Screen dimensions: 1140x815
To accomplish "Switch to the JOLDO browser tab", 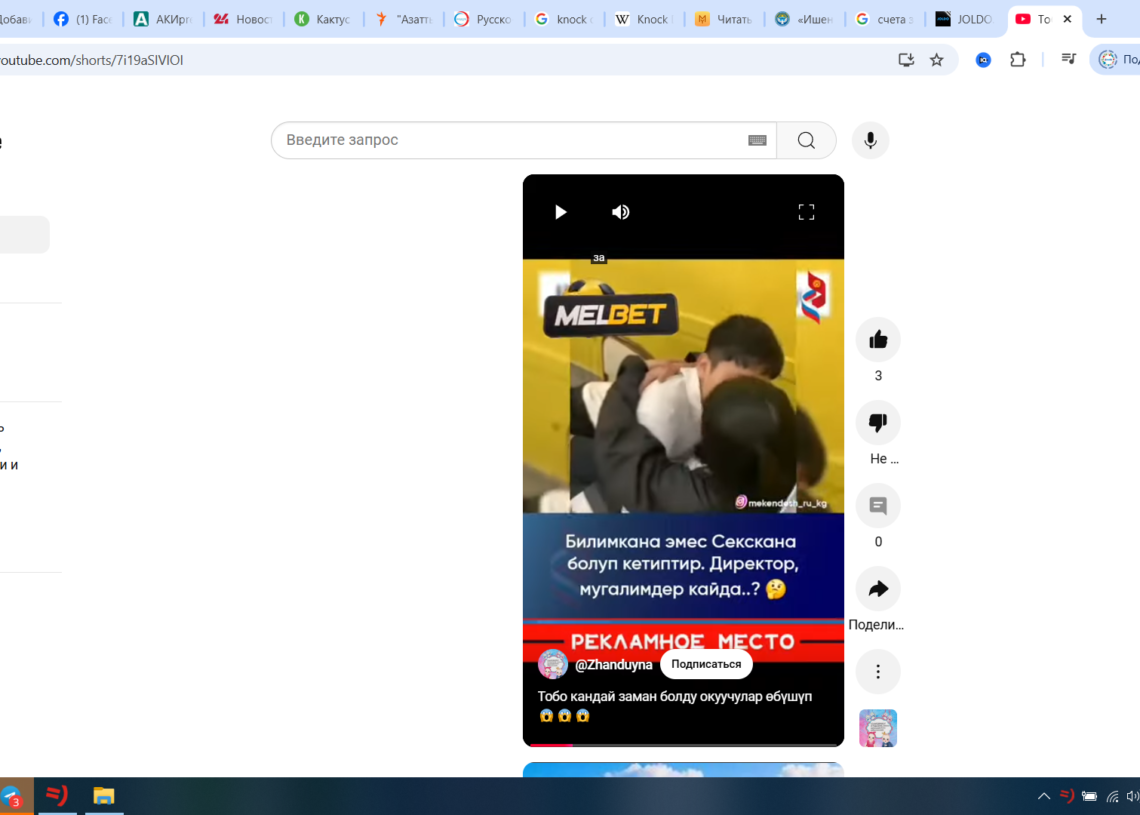I will (x=964, y=19).
